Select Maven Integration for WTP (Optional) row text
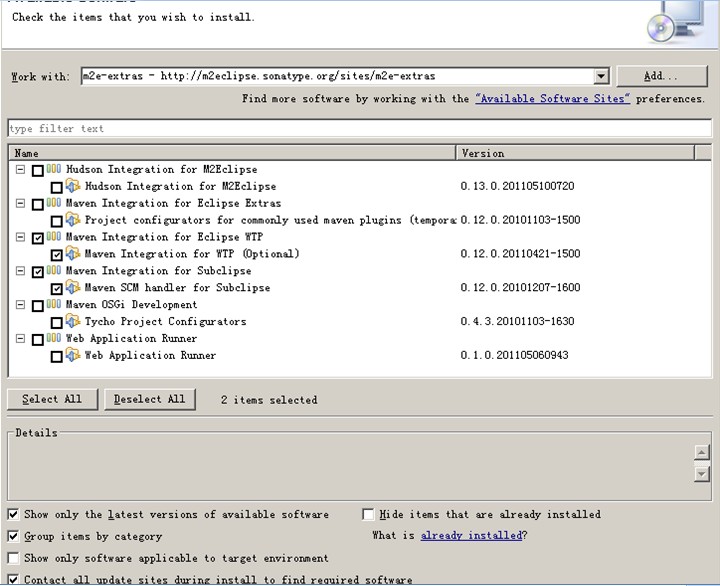 192,254
